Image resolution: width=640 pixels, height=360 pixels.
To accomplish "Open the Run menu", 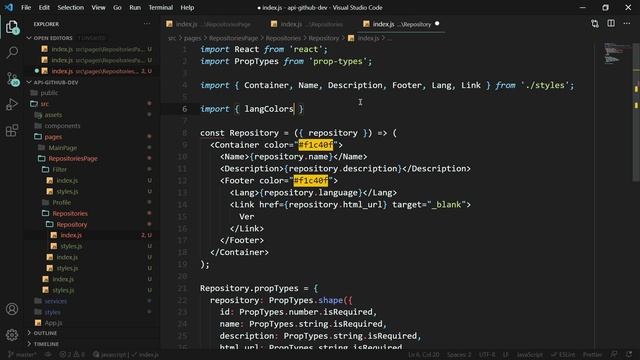I will 135,7.
